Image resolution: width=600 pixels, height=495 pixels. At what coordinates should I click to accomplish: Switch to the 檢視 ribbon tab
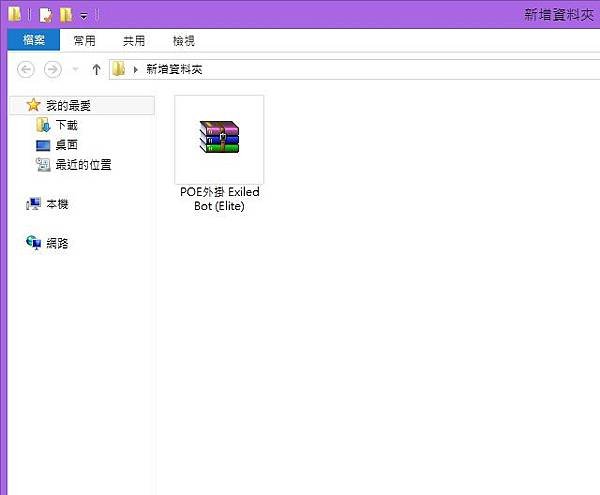tap(184, 41)
